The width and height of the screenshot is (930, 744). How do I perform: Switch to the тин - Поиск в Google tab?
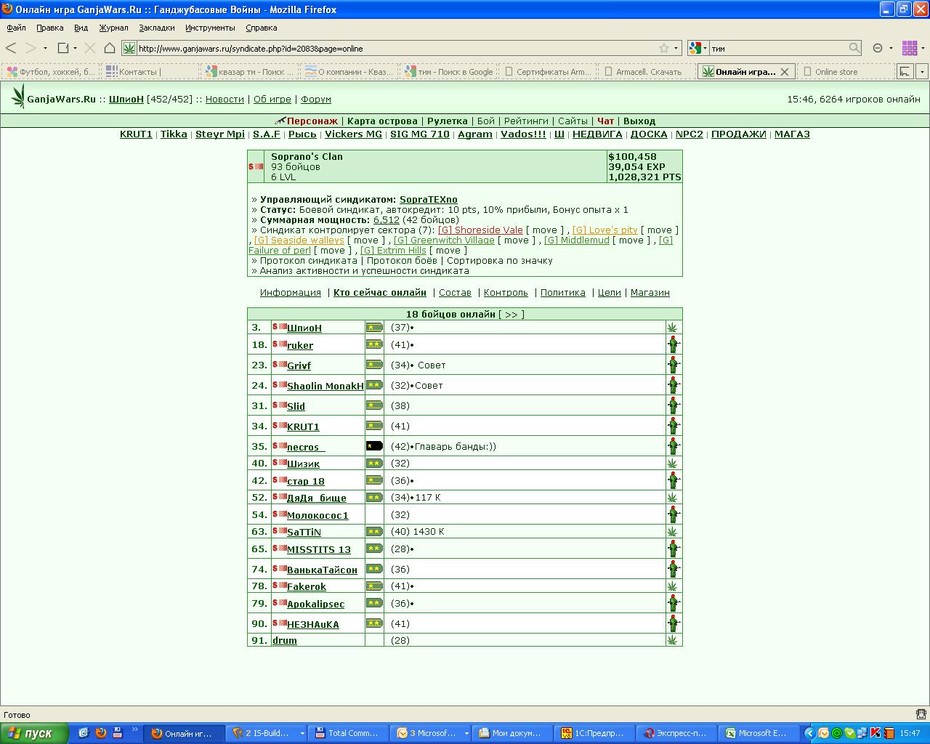coord(448,72)
